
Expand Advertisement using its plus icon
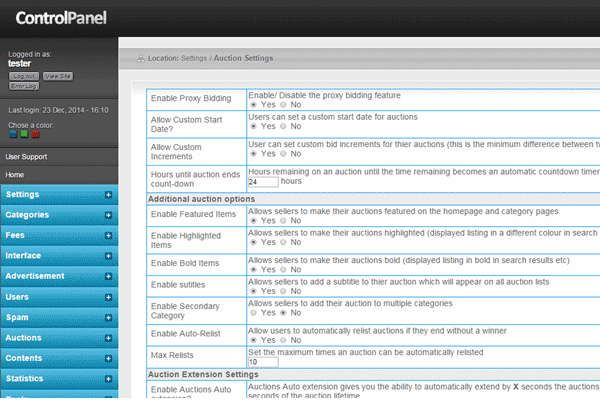click(x=108, y=276)
